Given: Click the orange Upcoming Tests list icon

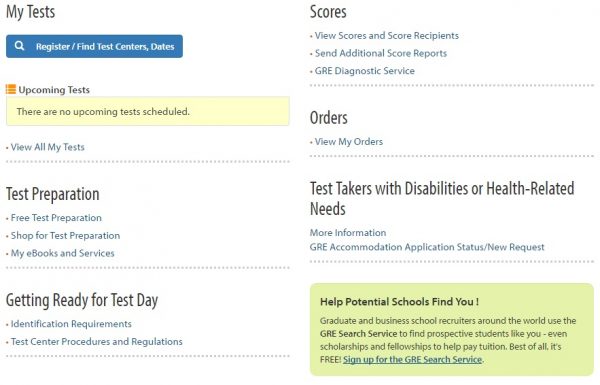Looking at the screenshot, I should (x=11, y=90).
